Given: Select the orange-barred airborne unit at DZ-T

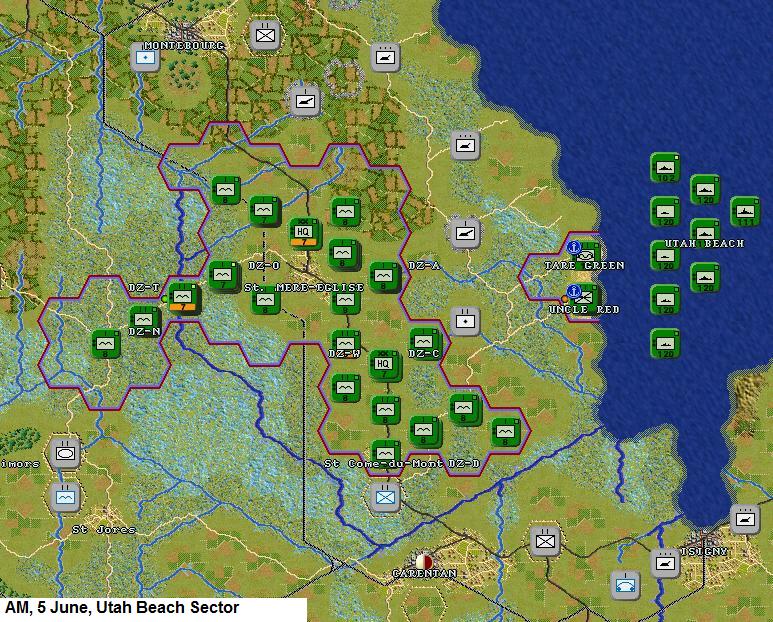Looking at the screenshot, I should (x=183, y=298).
